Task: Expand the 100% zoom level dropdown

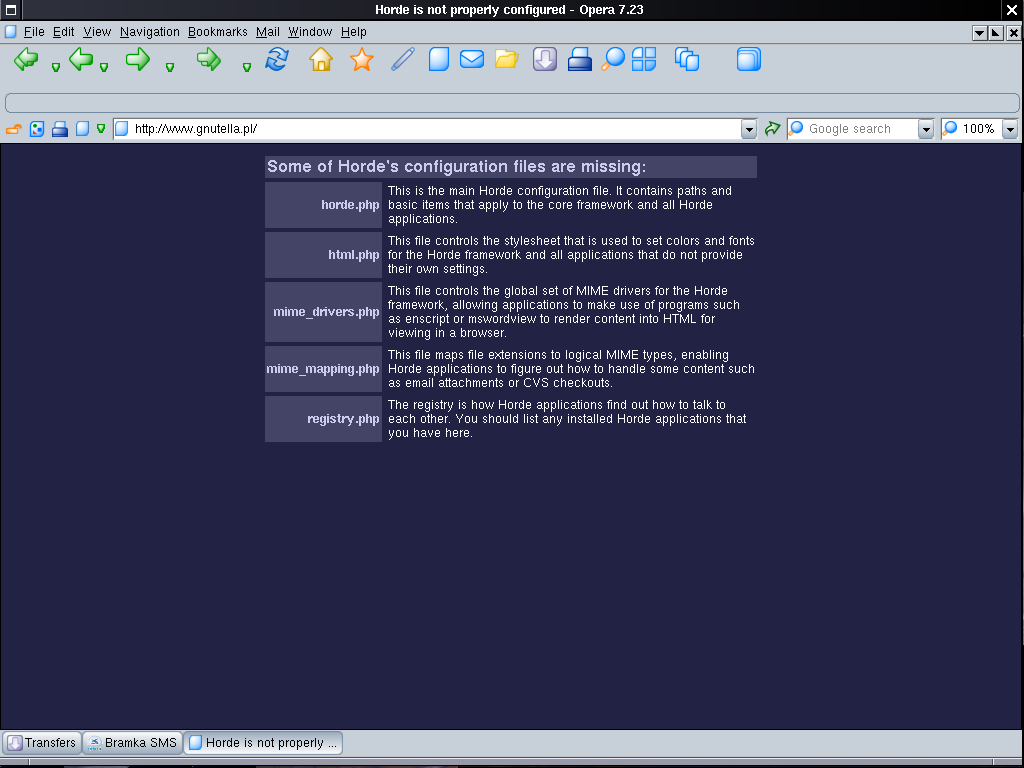Action: [1010, 129]
